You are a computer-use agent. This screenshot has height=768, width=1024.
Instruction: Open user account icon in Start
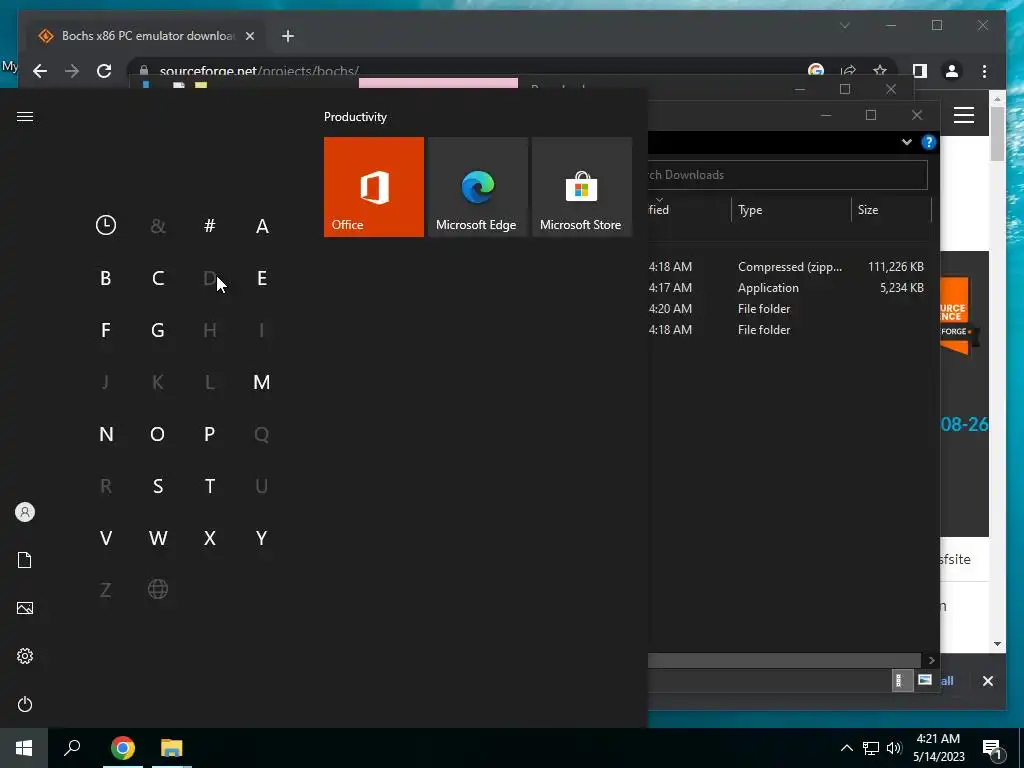coord(25,512)
